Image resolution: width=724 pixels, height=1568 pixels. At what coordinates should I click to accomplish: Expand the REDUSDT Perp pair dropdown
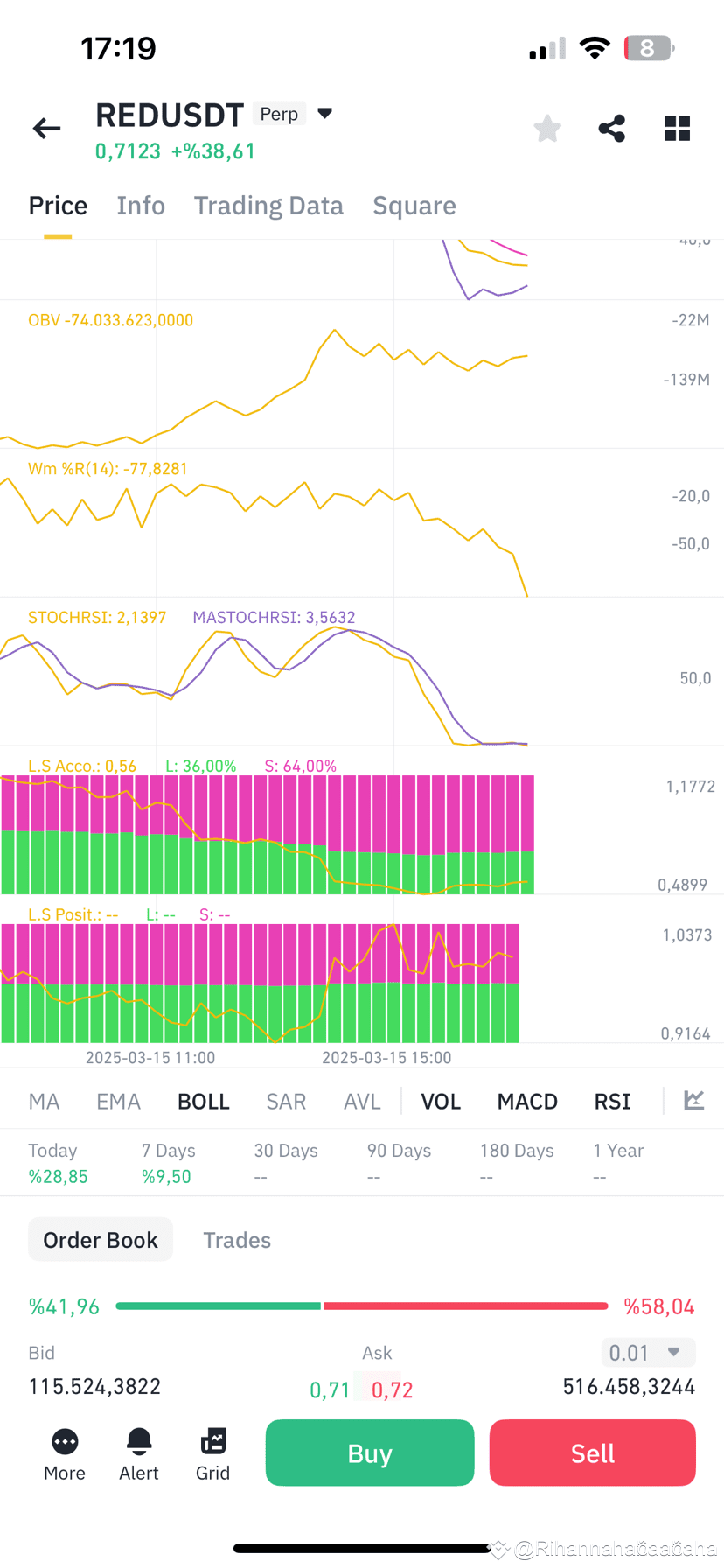(x=325, y=114)
